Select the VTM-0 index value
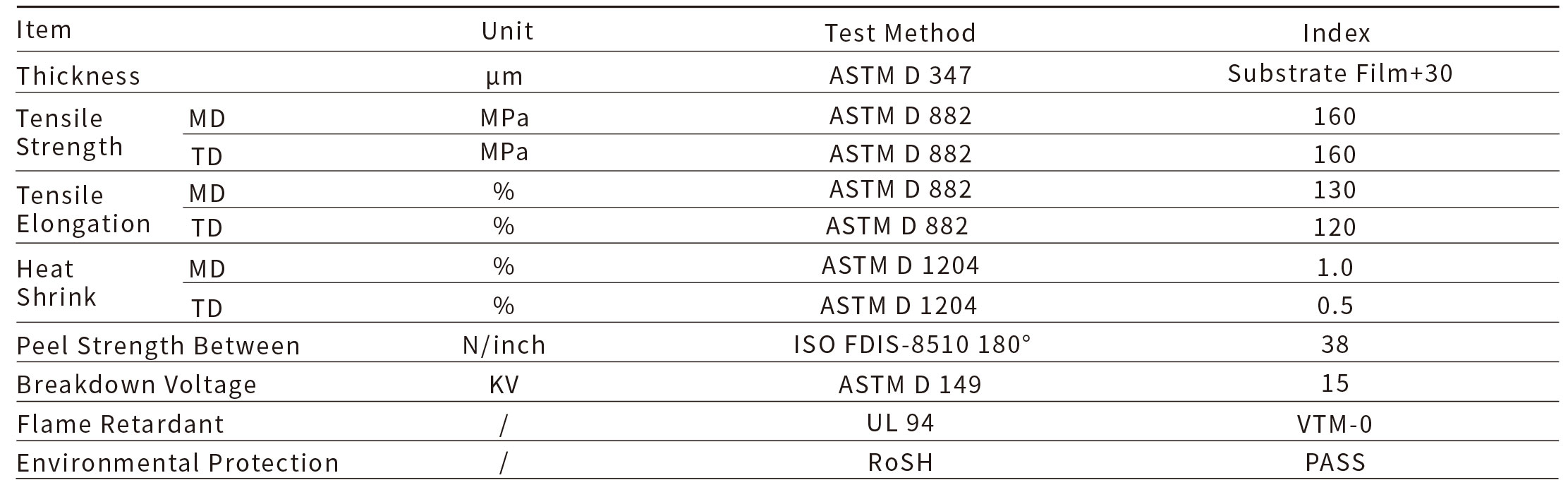 1335,424
